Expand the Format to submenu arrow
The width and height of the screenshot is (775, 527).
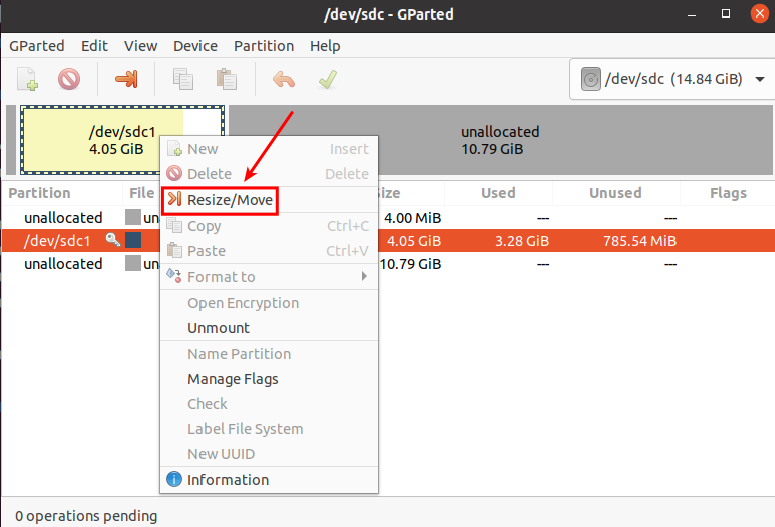tap(364, 276)
